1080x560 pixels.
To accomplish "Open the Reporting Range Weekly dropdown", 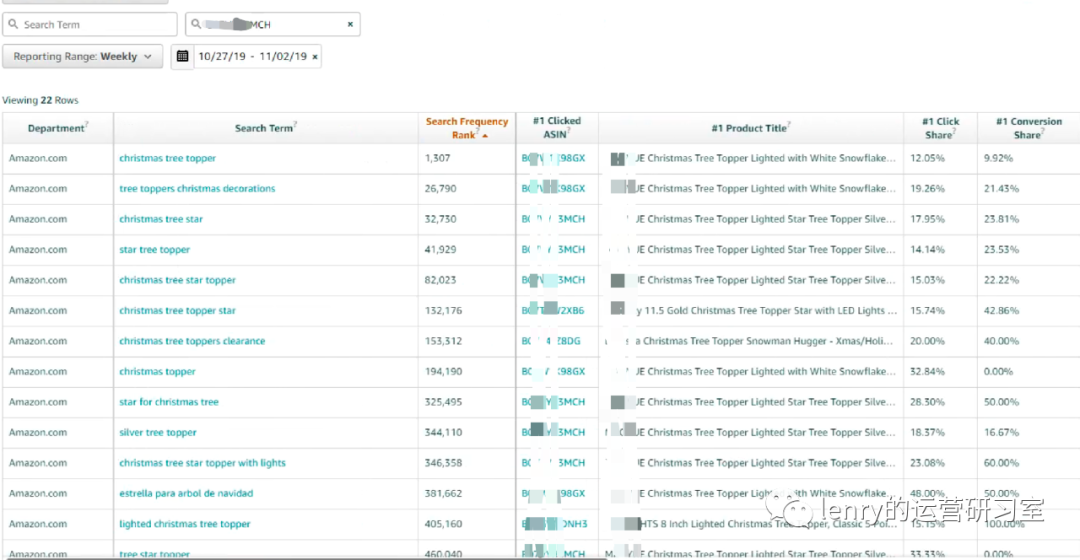I will click(x=83, y=56).
